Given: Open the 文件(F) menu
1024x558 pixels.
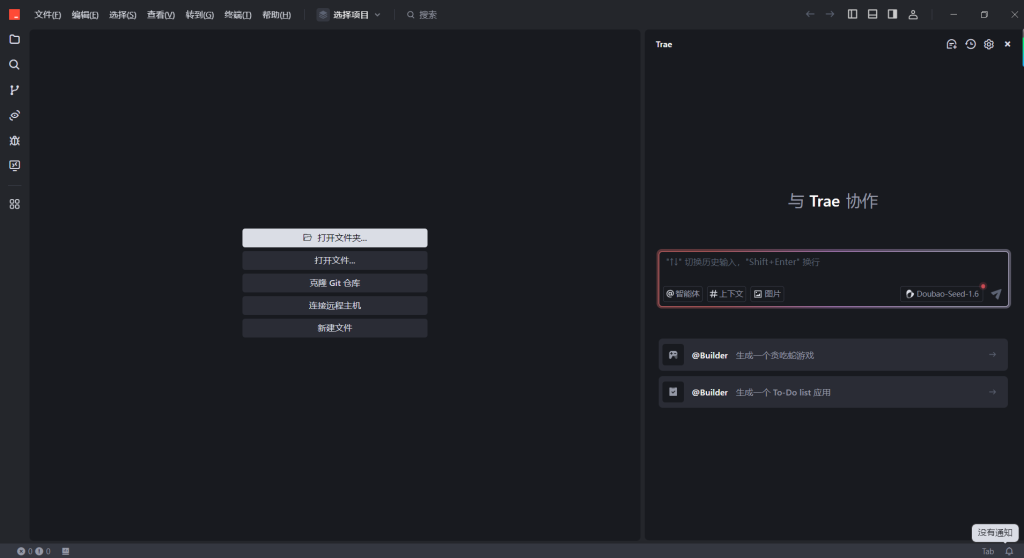Looking at the screenshot, I should (48, 14).
